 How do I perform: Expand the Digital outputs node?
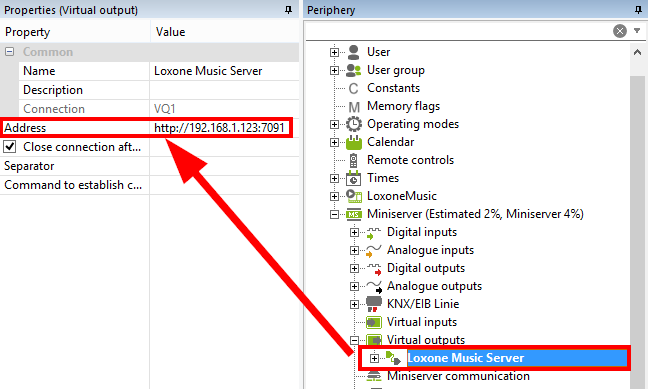pos(354,269)
